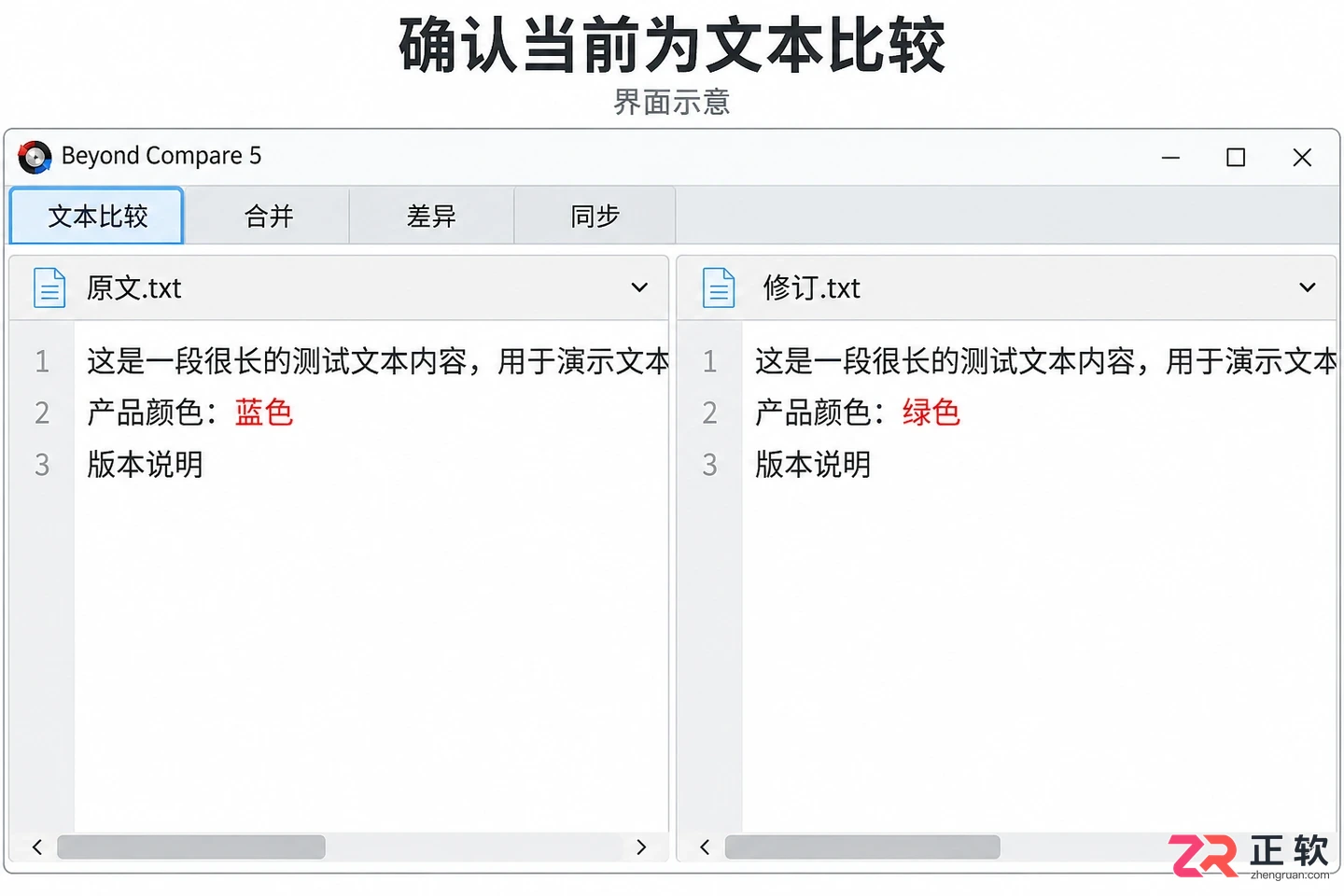Click left scroll arrow in 修订.txt pane
The height and width of the screenshot is (896, 1344).
705,847
